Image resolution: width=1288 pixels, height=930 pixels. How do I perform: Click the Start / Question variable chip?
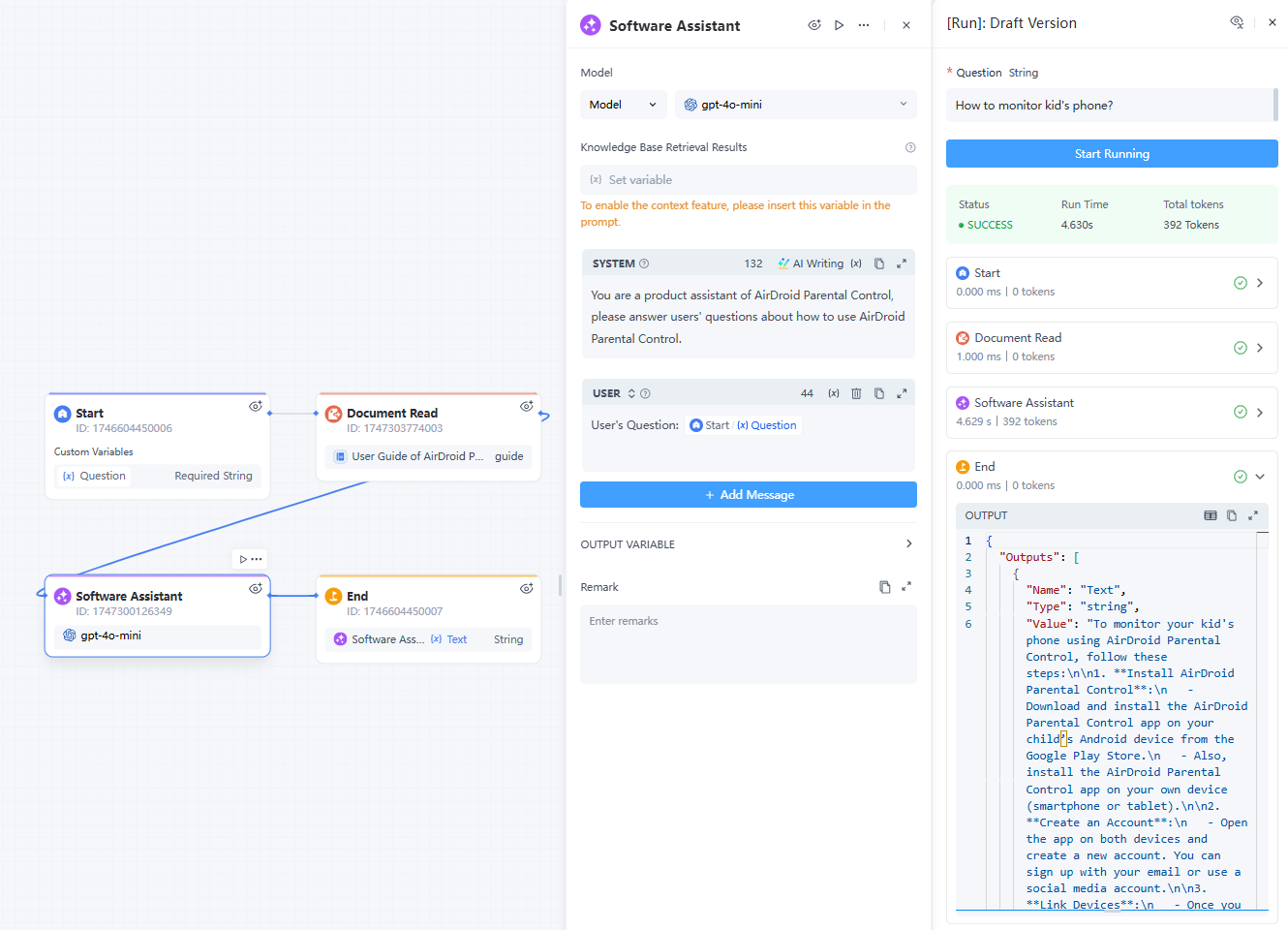(x=744, y=425)
